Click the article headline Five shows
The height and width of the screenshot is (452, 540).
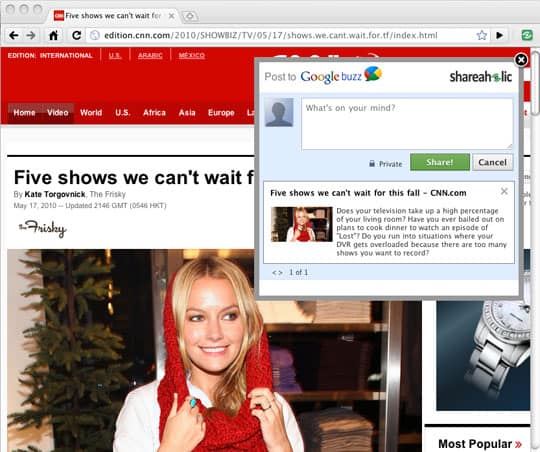(x=134, y=178)
